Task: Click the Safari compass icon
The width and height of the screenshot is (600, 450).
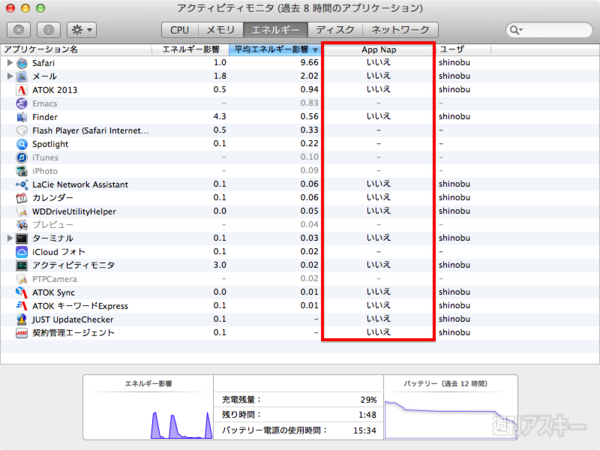Action: tap(22, 63)
